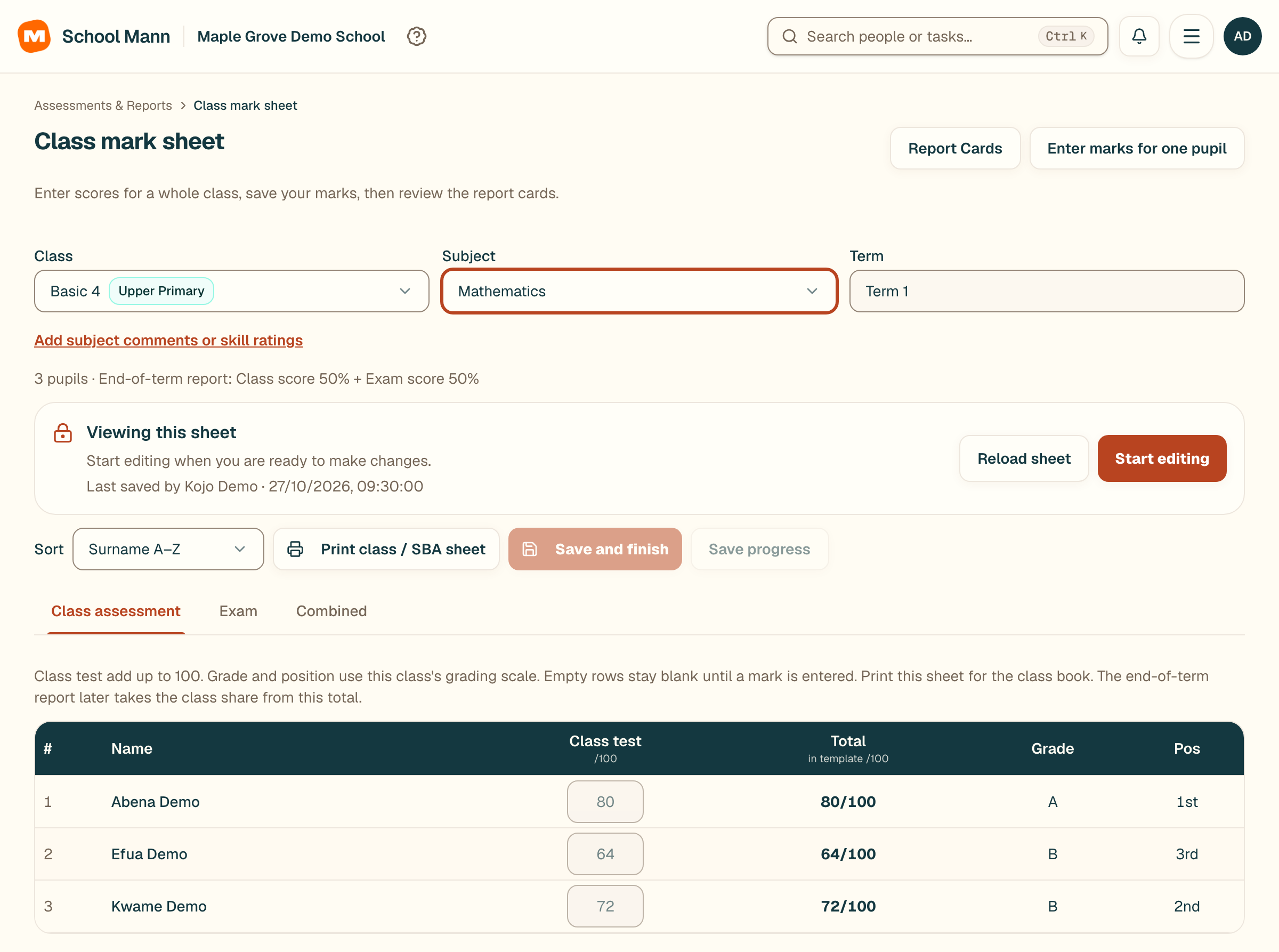Open the AD user avatar
This screenshot has height=952, width=1279.
pyautogui.click(x=1243, y=36)
